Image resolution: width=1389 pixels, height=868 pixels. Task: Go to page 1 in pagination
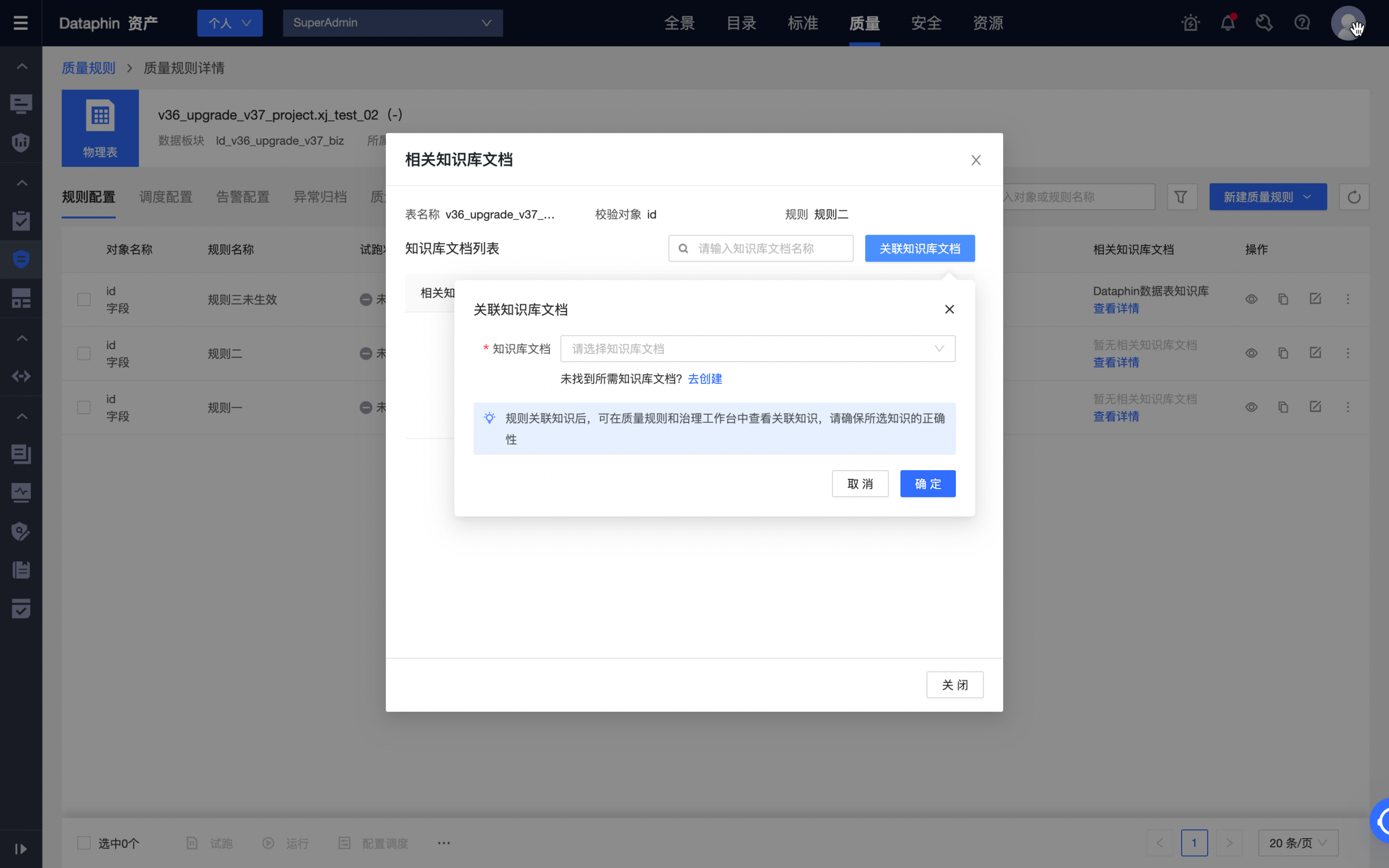point(1194,842)
